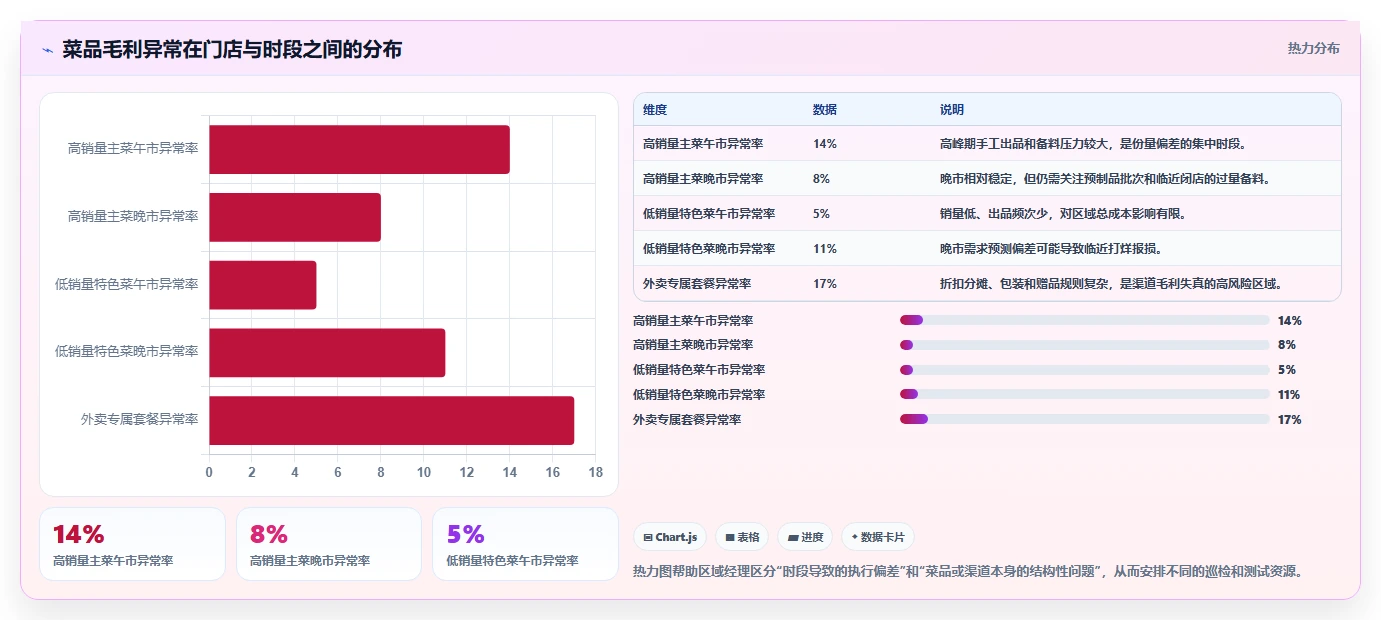Viewport: 1381px width, 620px height.
Task: Click description starting 晚市相对稳定
Action: (1105, 178)
